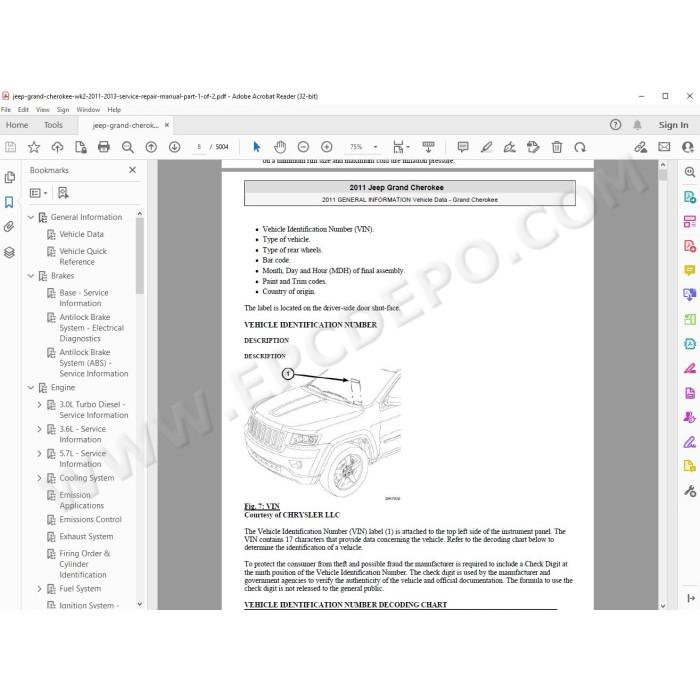Open the Attachments paperclip panel
The width and height of the screenshot is (700, 700).
tap(9, 227)
